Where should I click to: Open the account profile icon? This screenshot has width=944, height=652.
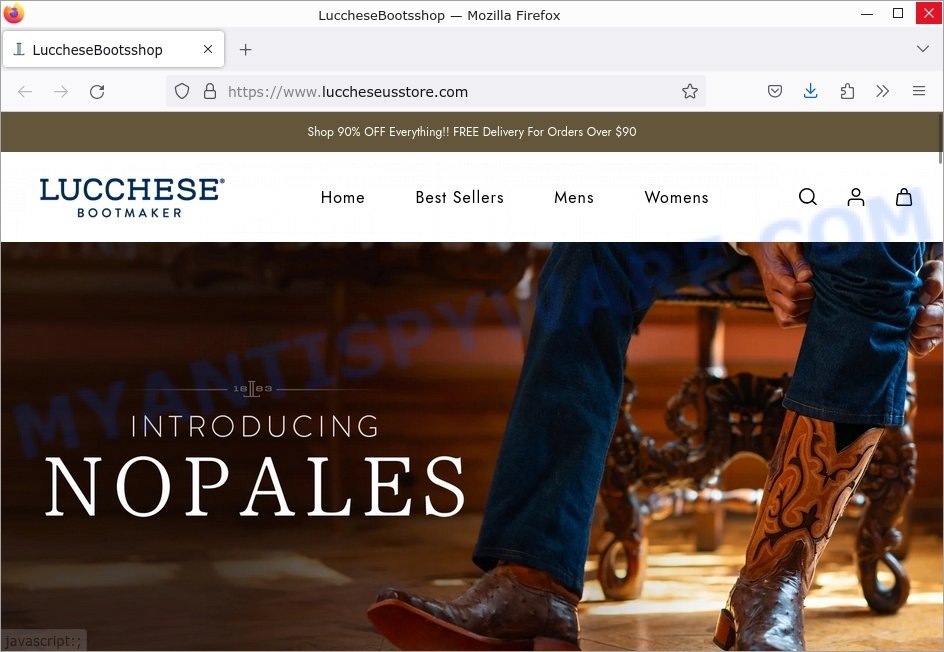(x=856, y=197)
